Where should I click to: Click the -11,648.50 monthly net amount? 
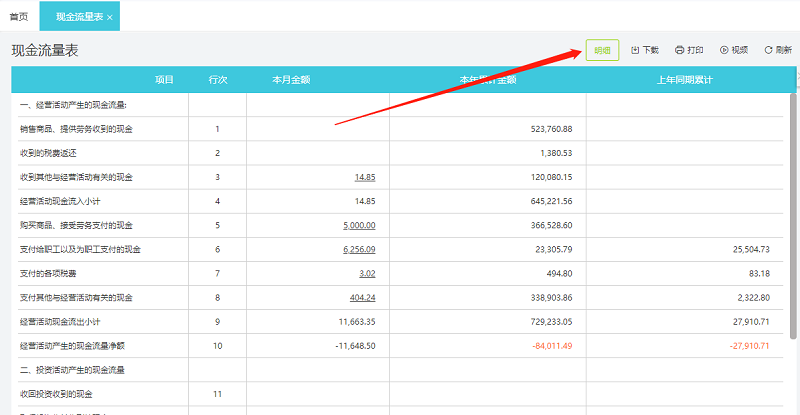(x=355, y=346)
